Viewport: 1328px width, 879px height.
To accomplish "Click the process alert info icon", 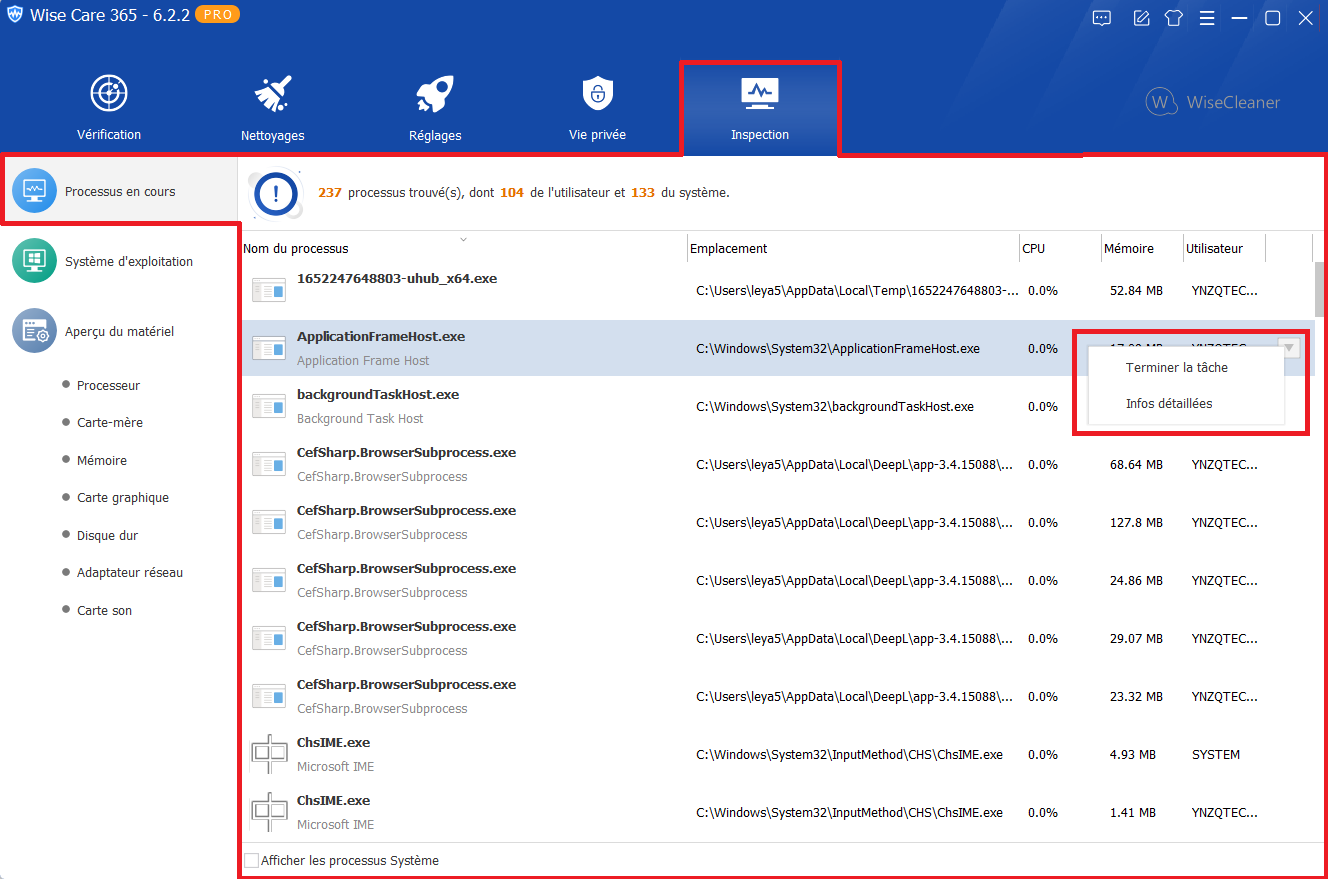I will click(277, 192).
